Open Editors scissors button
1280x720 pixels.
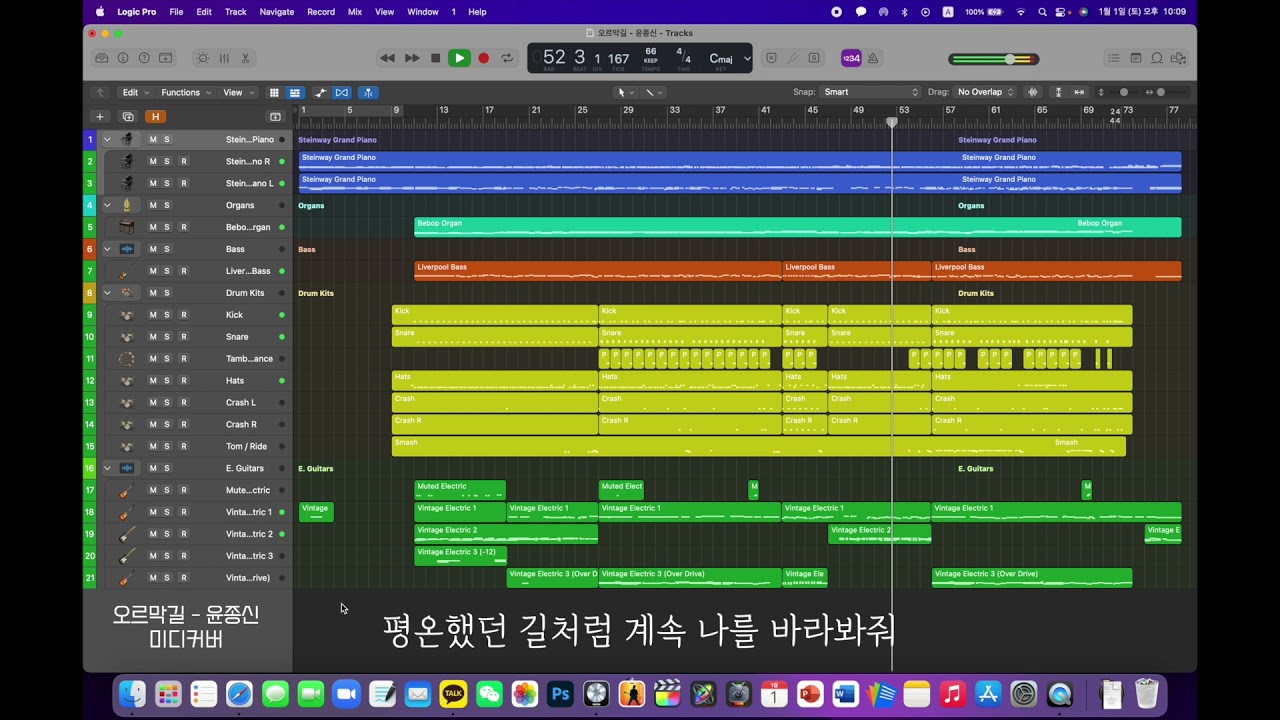click(245, 58)
